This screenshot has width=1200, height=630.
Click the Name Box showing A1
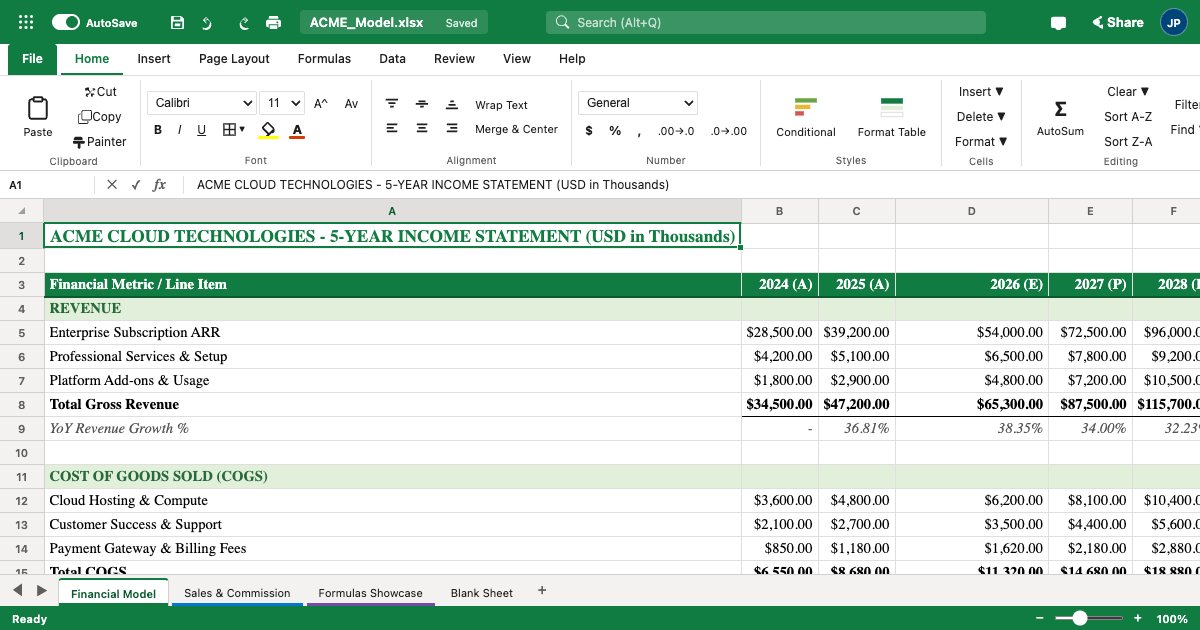48,185
